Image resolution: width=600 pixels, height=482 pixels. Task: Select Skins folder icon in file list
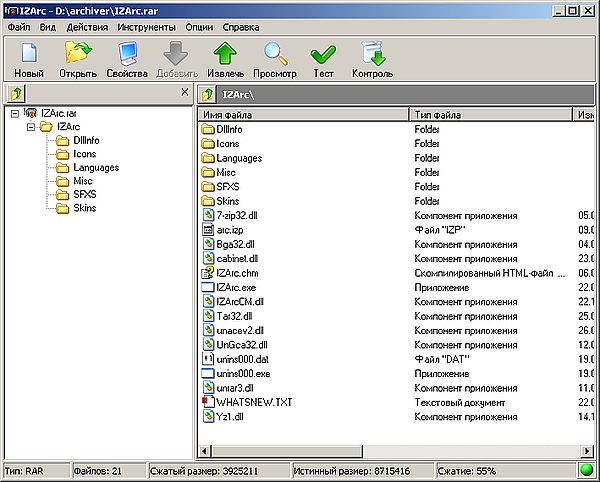click(x=208, y=201)
